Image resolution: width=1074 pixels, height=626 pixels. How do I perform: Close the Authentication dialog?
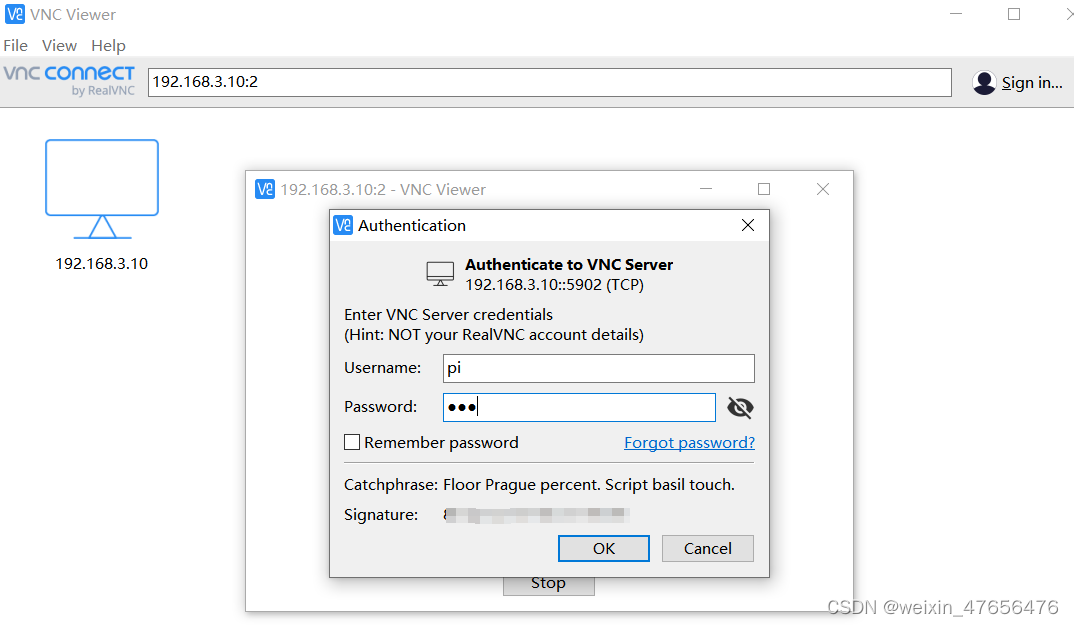click(748, 225)
